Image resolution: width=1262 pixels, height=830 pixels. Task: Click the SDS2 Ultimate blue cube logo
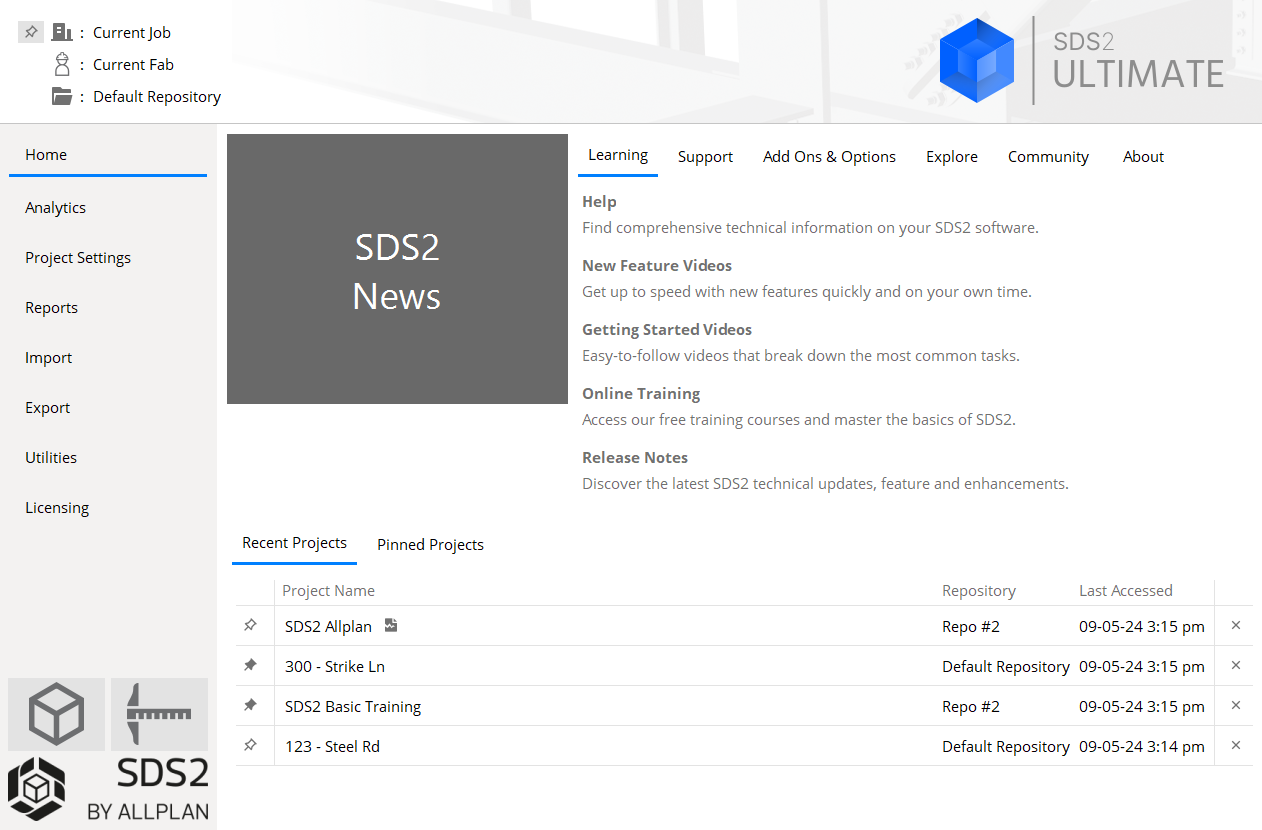click(978, 61)
